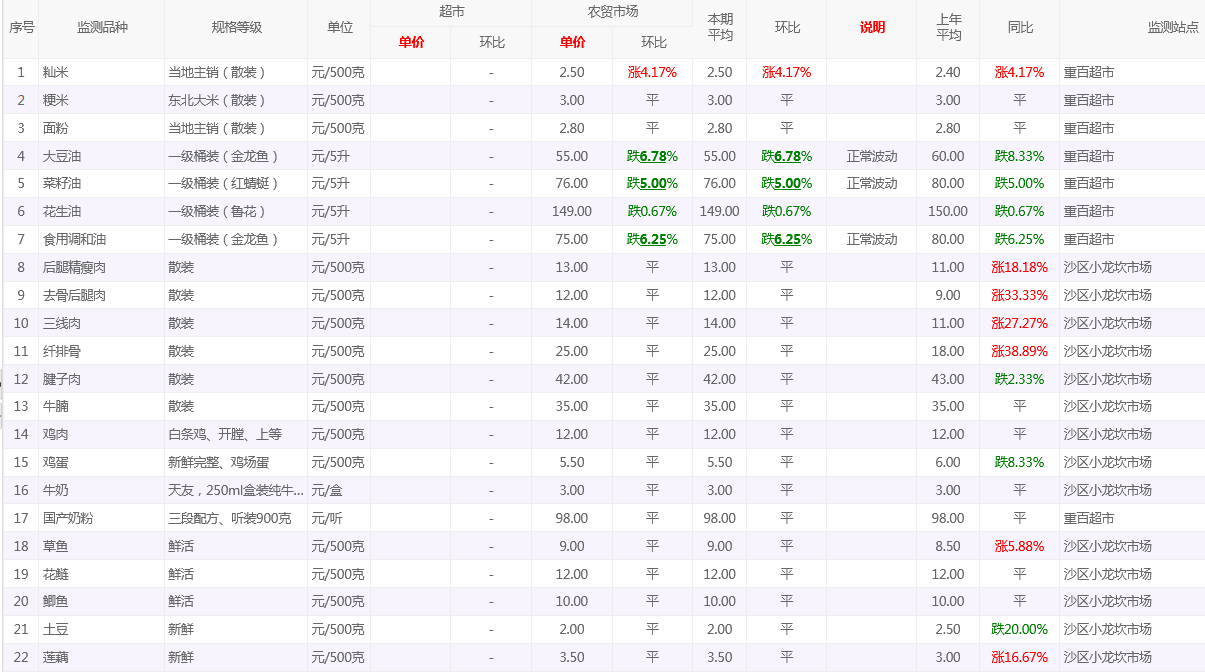Click the red 说明 column header

coord(872,28)
